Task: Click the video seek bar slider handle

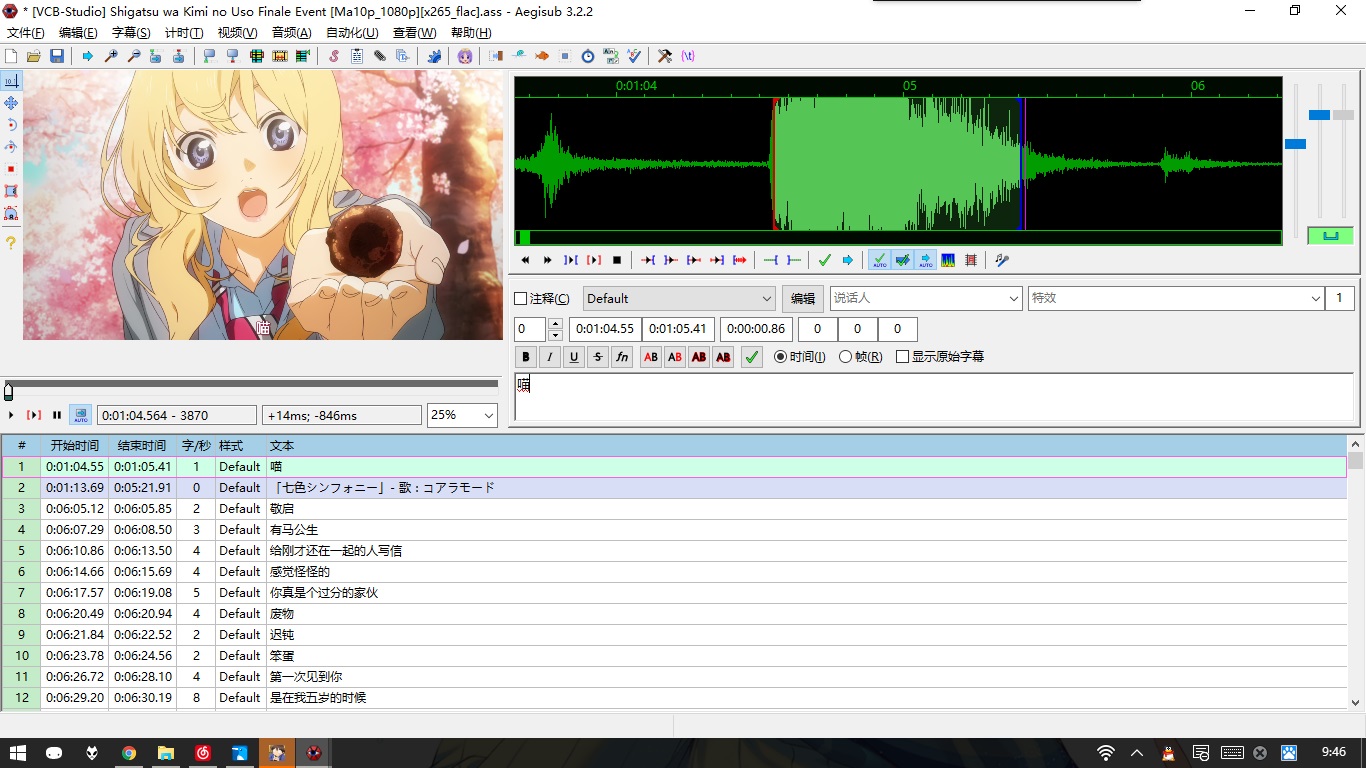Action: click(x=9, y=392)
